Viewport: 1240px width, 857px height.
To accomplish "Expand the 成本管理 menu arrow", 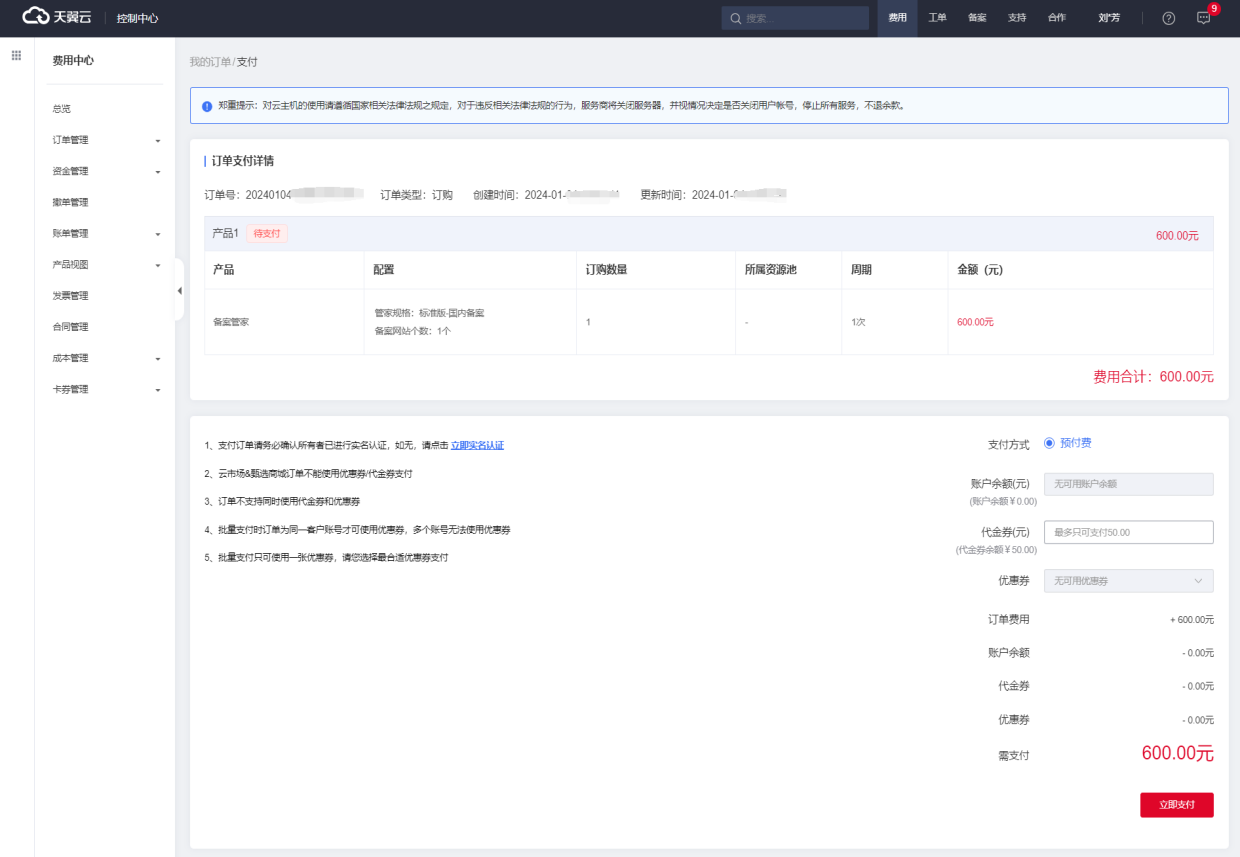I will pos(158,358).
